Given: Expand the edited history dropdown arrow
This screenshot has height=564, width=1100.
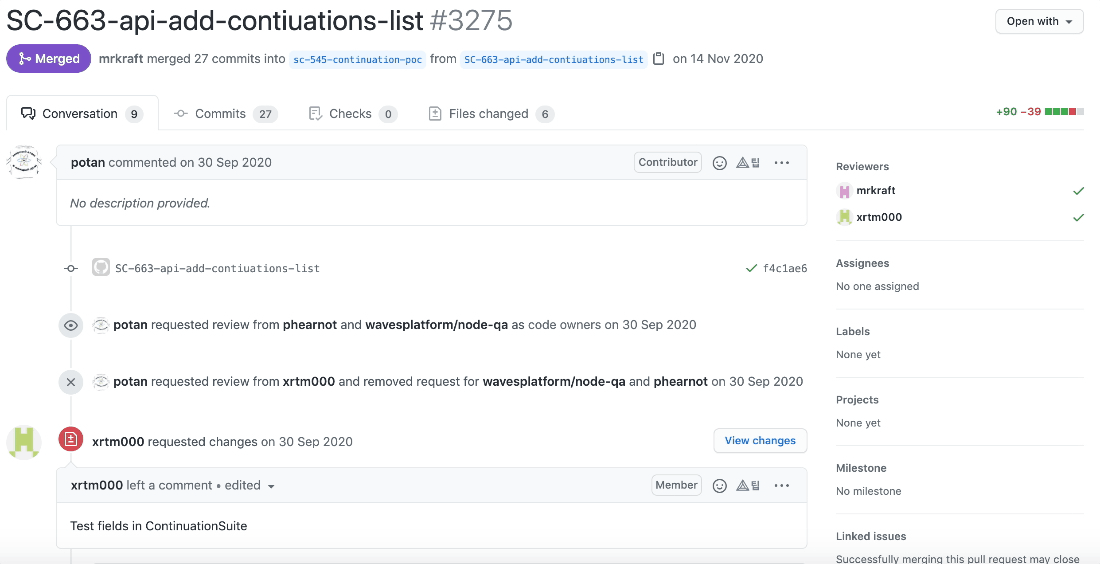Looking at the screenshot, I should tap(271, 486).
